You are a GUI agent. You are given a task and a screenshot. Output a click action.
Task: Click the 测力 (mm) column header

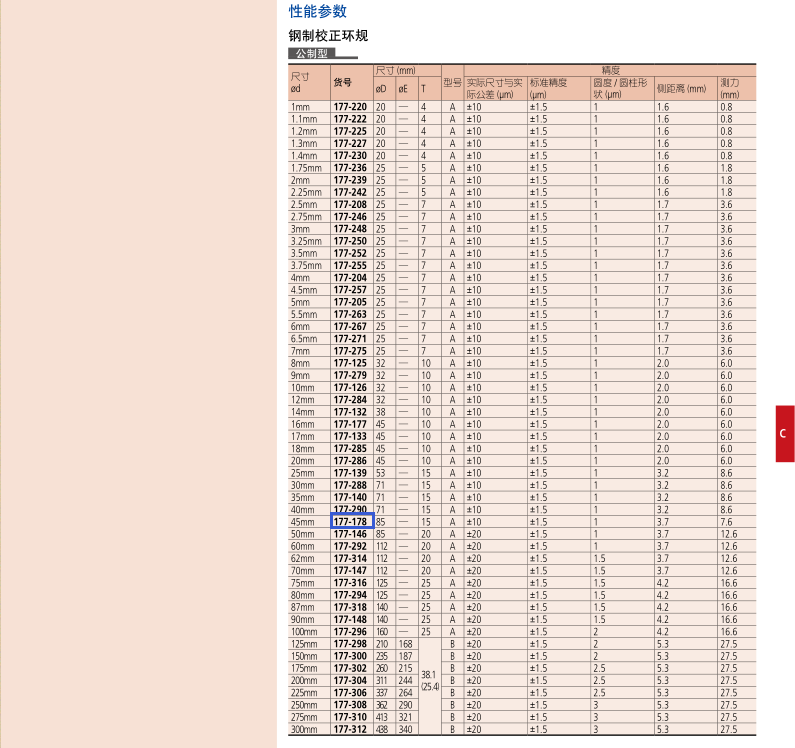tap(730, 88)
